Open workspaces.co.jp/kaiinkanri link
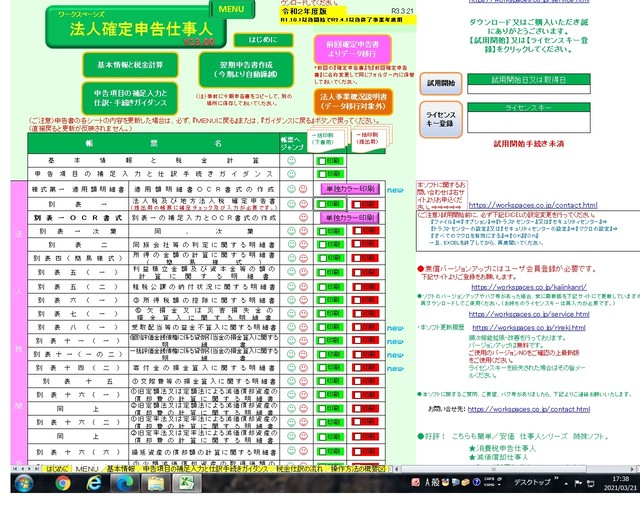 [529, 287]
